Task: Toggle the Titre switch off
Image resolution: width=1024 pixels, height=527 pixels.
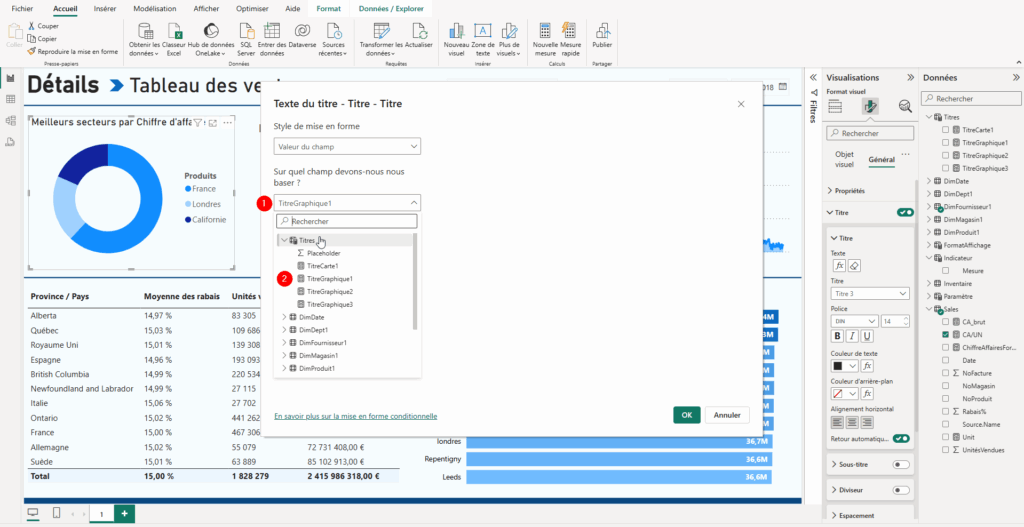Action: pos(905,213)
